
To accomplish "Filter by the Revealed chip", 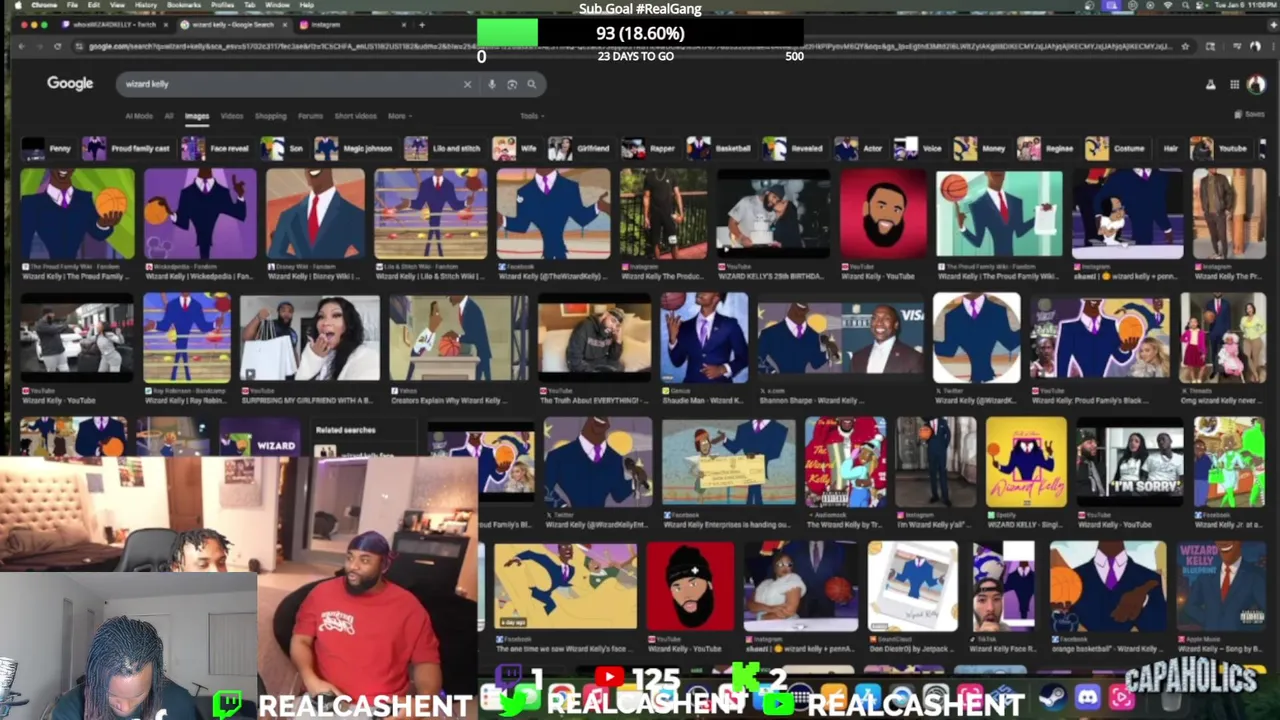I will coord(794,149).
